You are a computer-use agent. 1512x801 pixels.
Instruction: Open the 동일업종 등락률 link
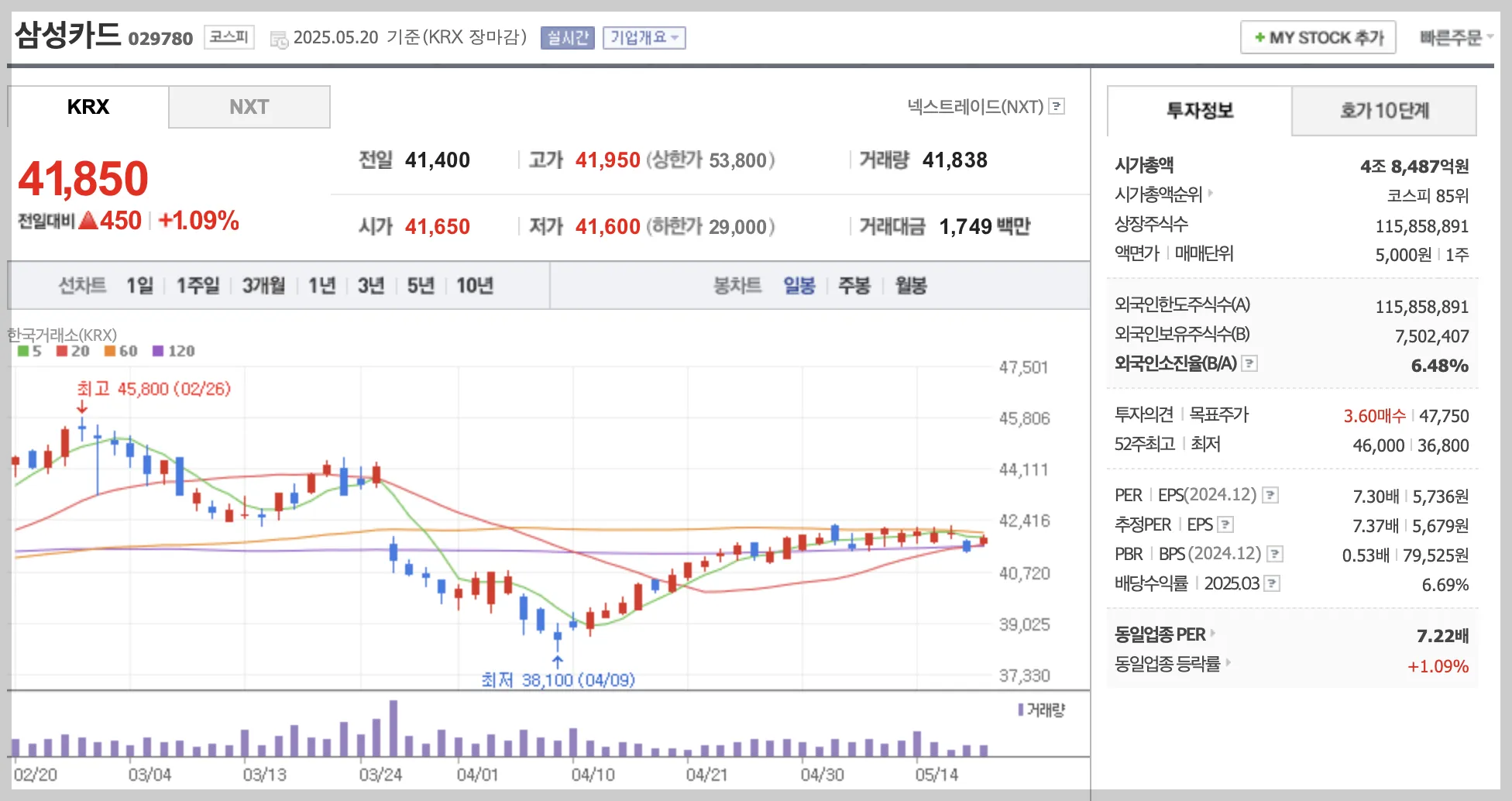[1167, 664]
